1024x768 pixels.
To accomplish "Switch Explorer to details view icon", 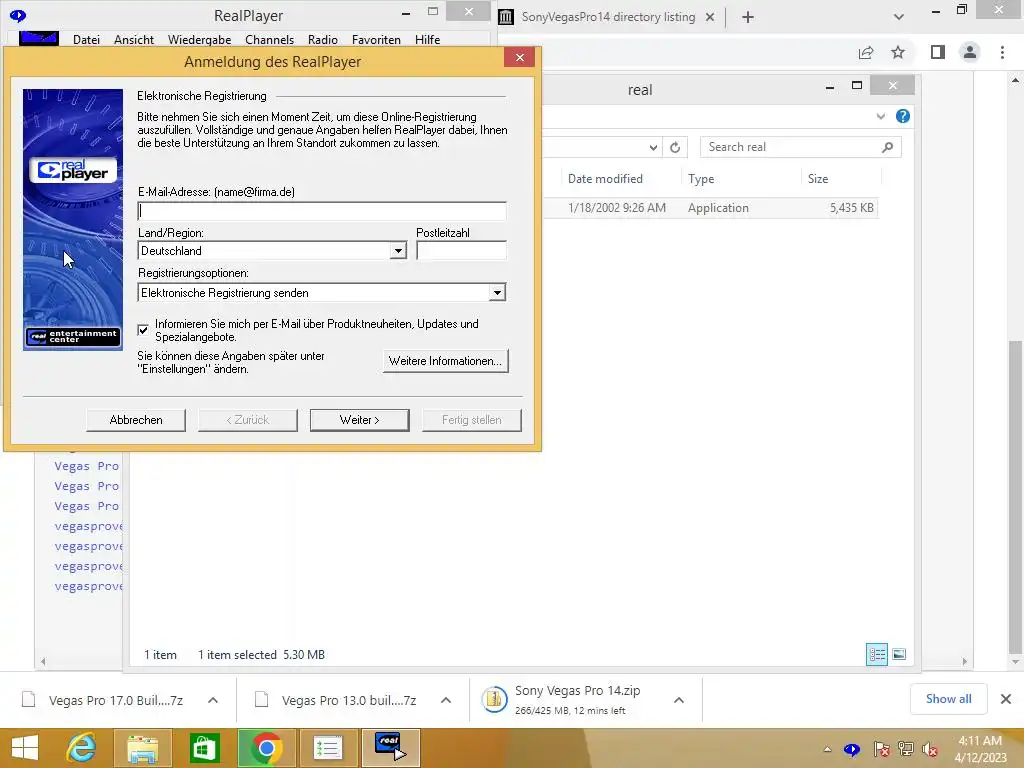I will pyautogui.click(x=876, y=654).
